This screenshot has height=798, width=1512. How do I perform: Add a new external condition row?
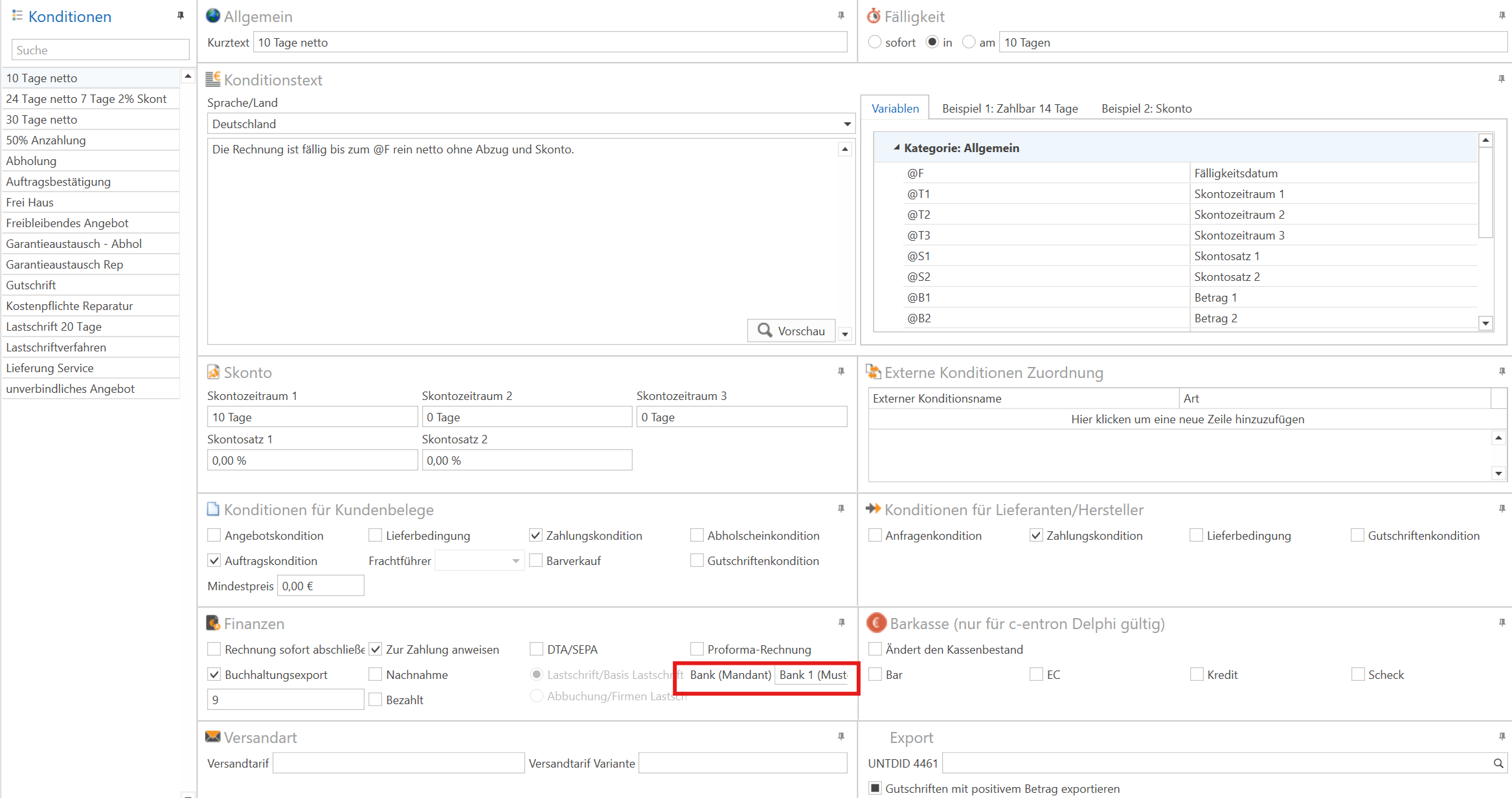pyautogui.click(x=1187, y=419)
